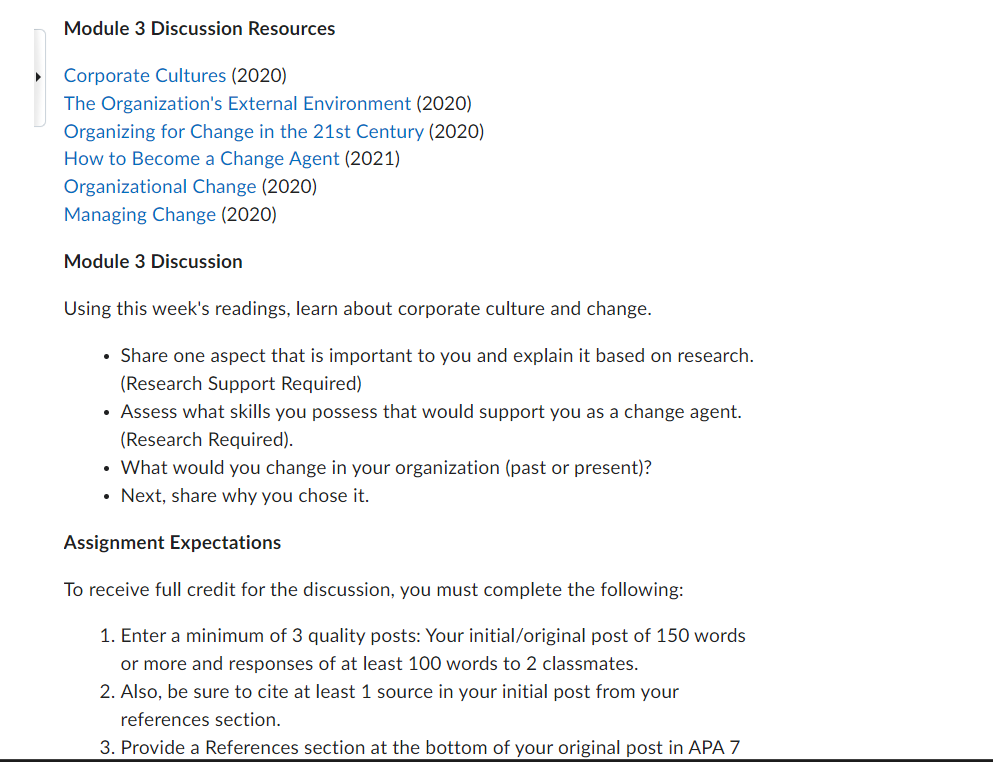Click list item two about citing 1 source
Viewport: 993px width, 762px height.
(399, 705)
